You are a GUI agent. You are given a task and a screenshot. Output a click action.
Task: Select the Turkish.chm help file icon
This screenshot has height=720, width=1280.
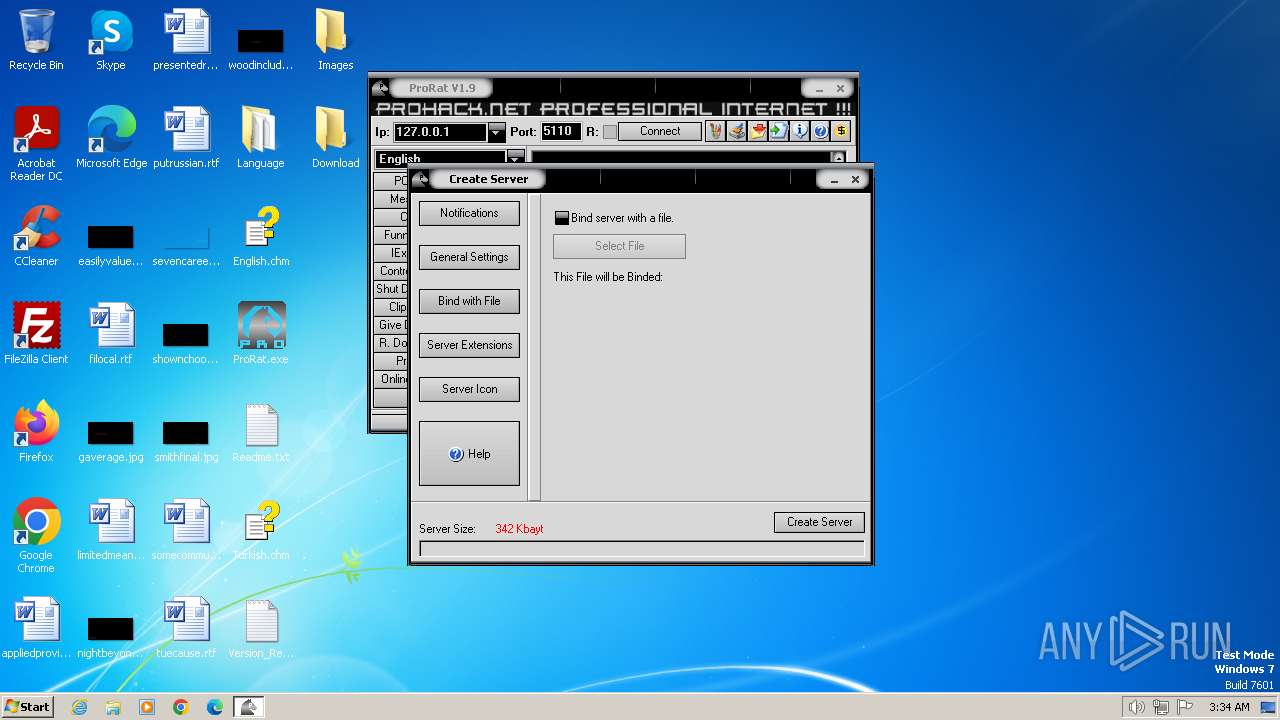click(x=261, y=530)
